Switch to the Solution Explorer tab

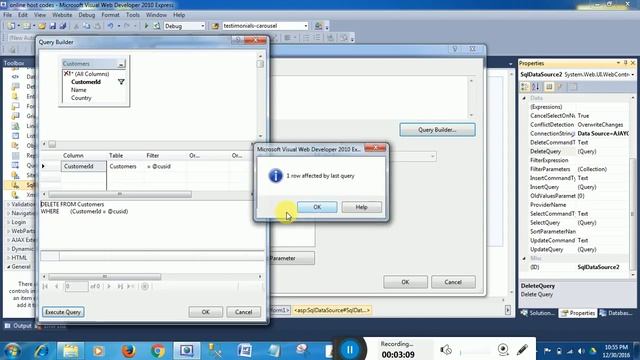[538, 313]
